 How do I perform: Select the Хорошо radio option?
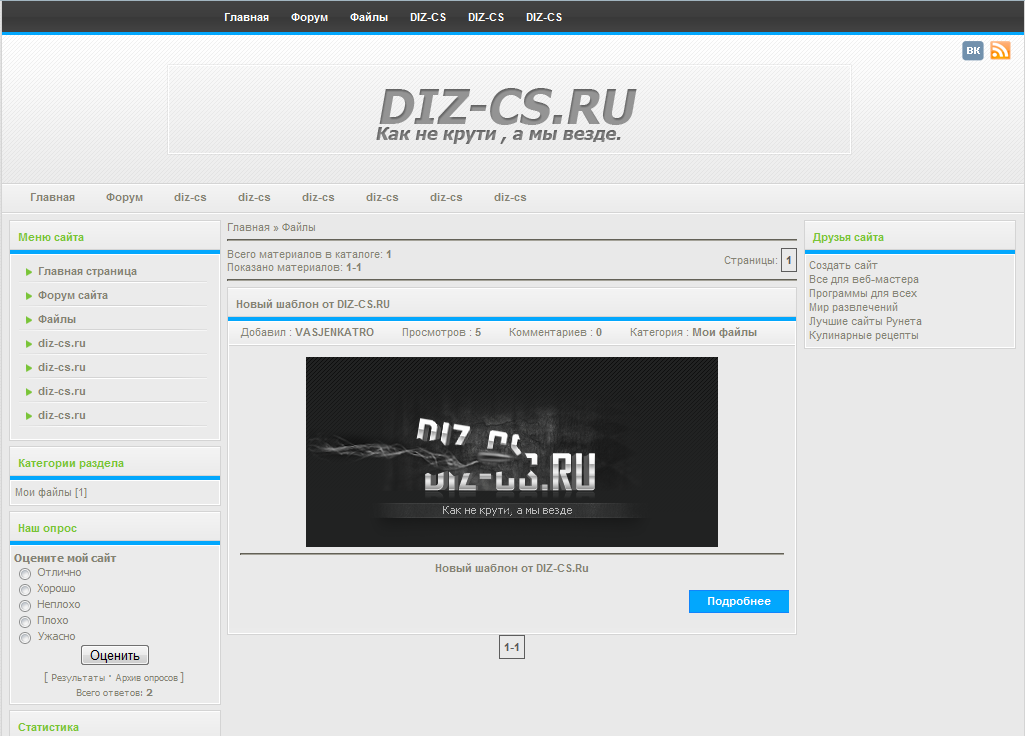[25, 590]
